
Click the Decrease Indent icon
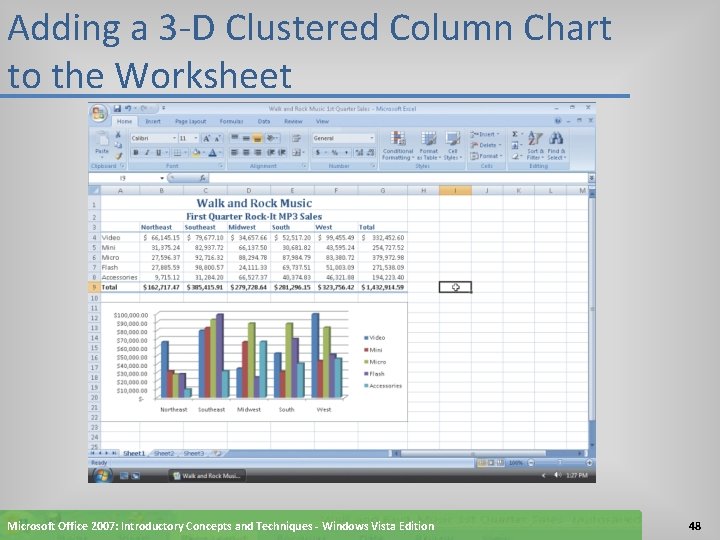click(x=271, y=152)
